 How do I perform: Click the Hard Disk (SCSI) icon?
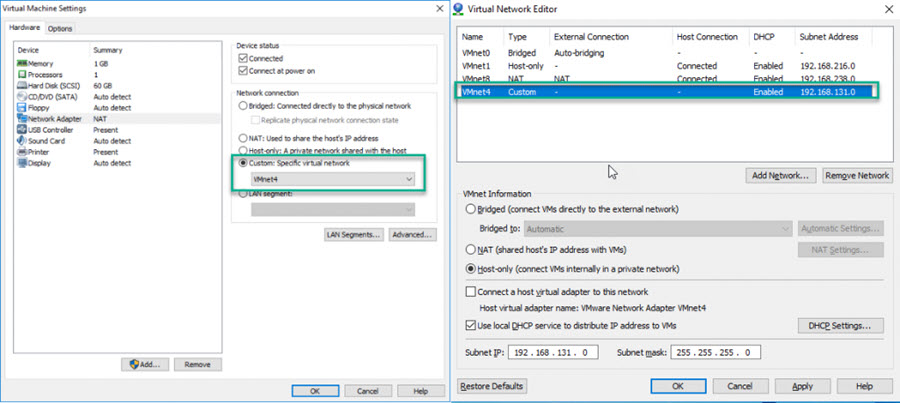coord(20,85)
